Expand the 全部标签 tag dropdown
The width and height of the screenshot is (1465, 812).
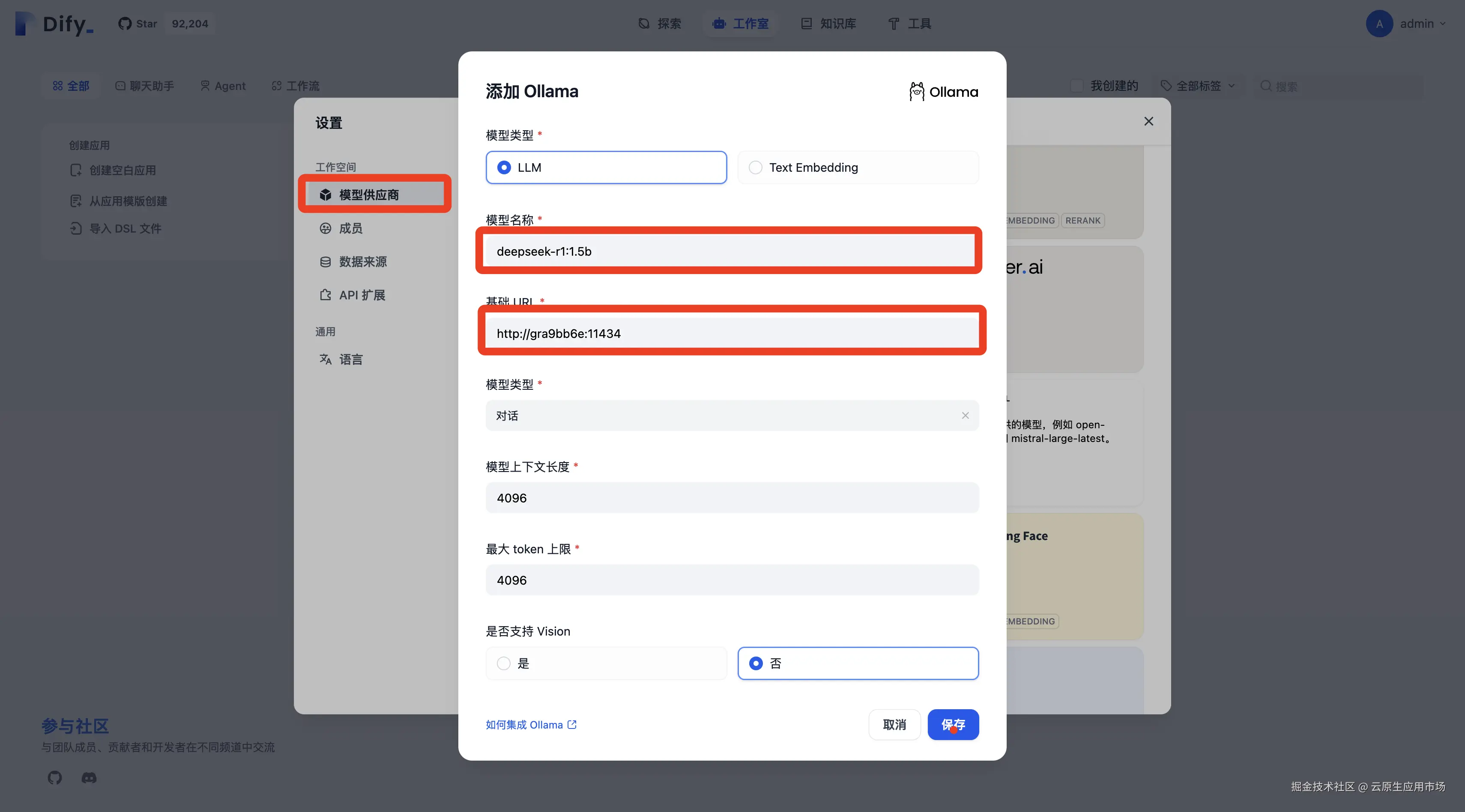click(x=1198, y=86)
